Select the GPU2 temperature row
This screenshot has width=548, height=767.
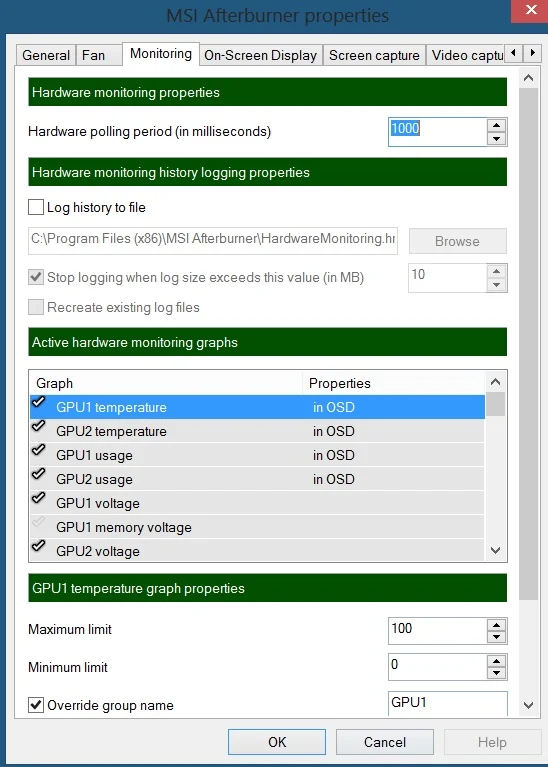tap(257, 431)
